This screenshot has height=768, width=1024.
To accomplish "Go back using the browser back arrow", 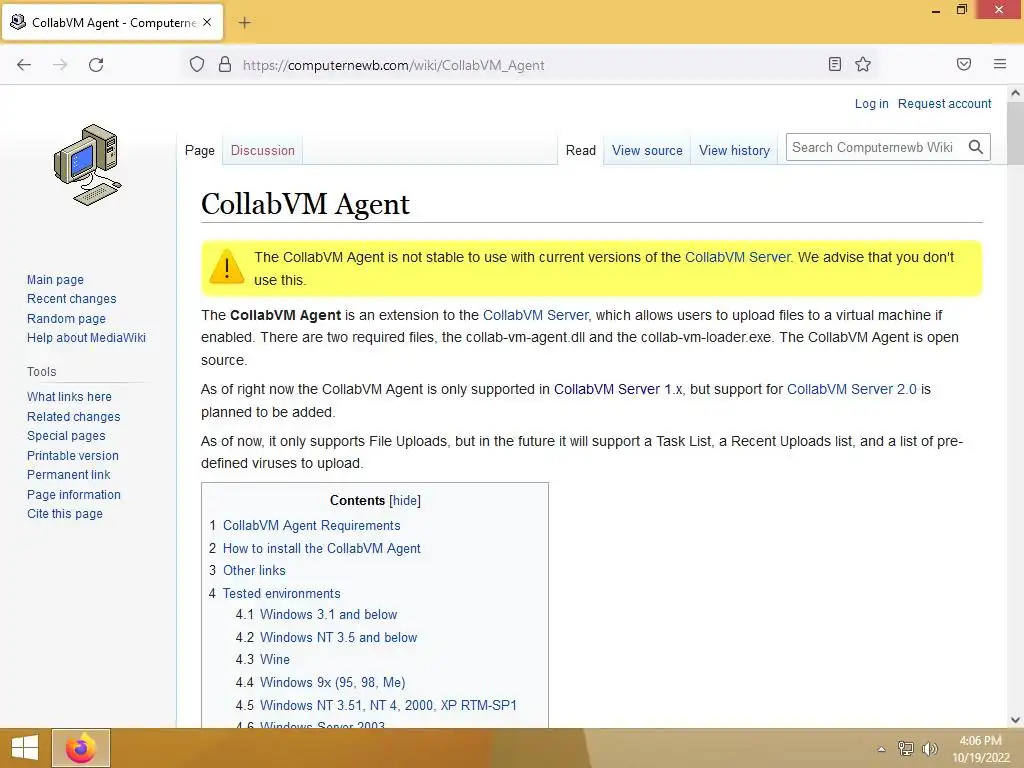I will [24, 65].
